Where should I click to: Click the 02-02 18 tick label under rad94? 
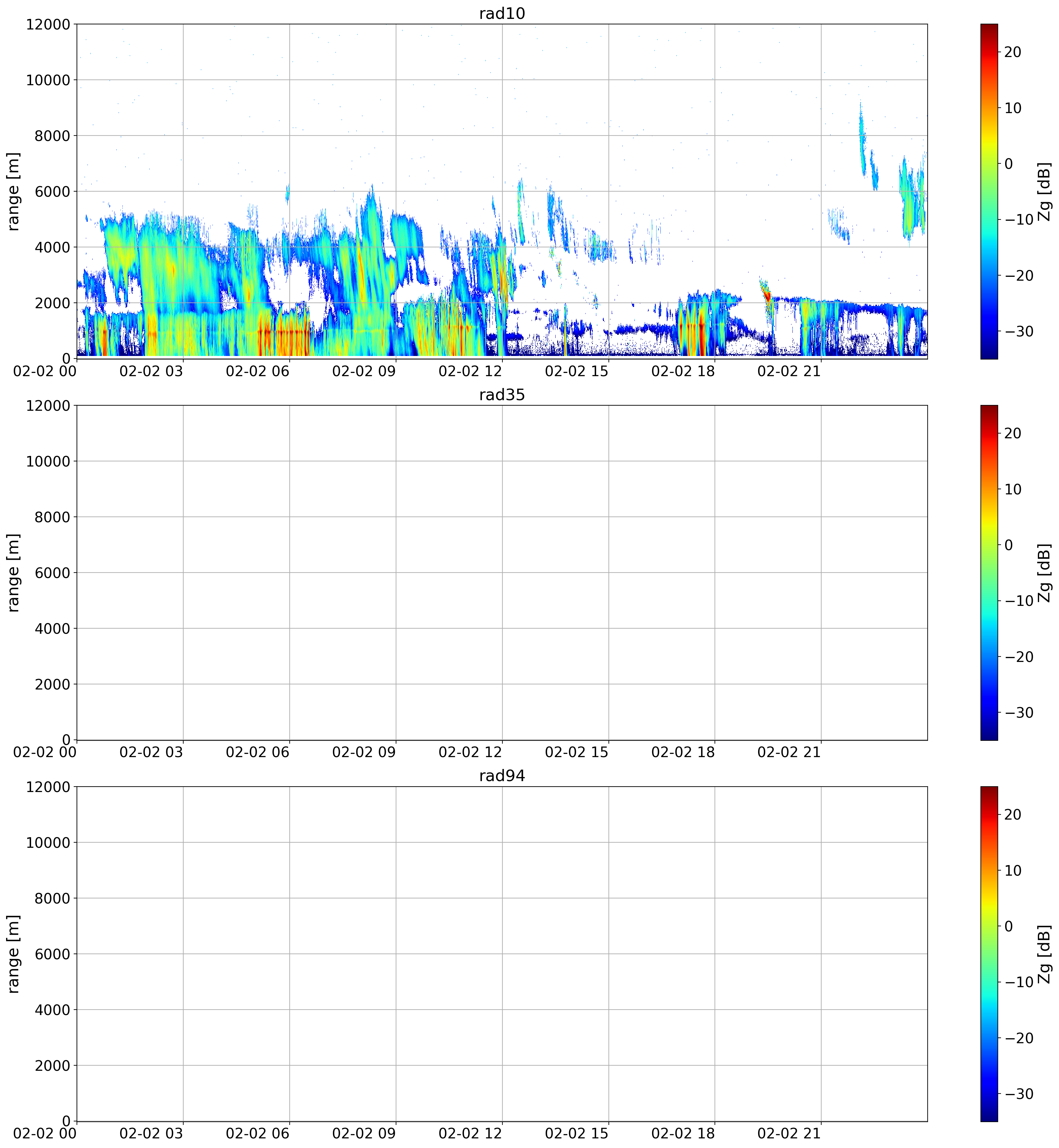(683, 1133)
